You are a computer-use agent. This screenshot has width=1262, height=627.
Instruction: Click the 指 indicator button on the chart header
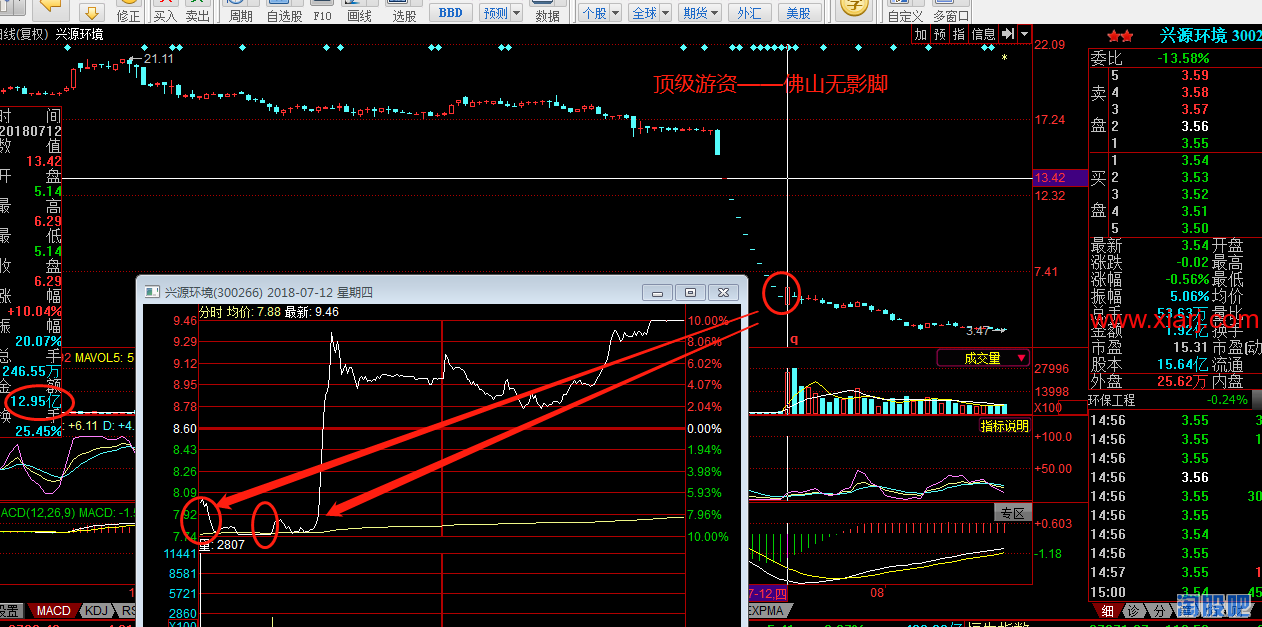[958, 34]
